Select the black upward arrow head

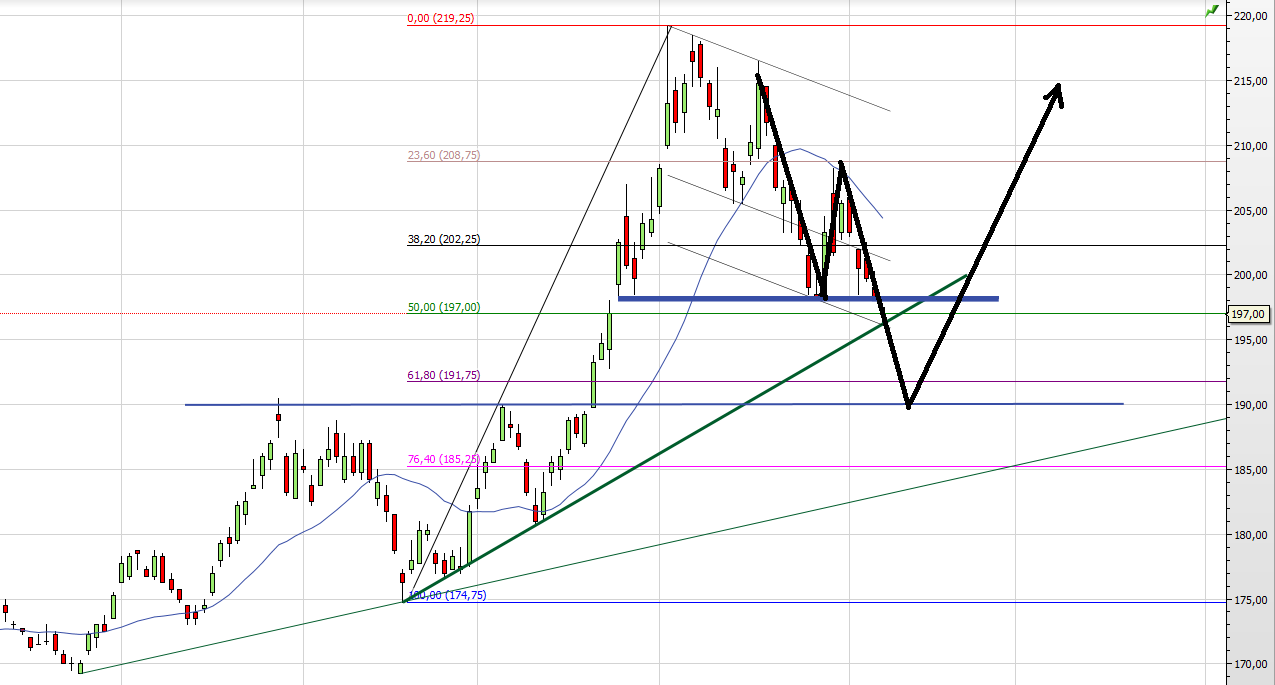pyautogui.click(x=1055, y=92)
